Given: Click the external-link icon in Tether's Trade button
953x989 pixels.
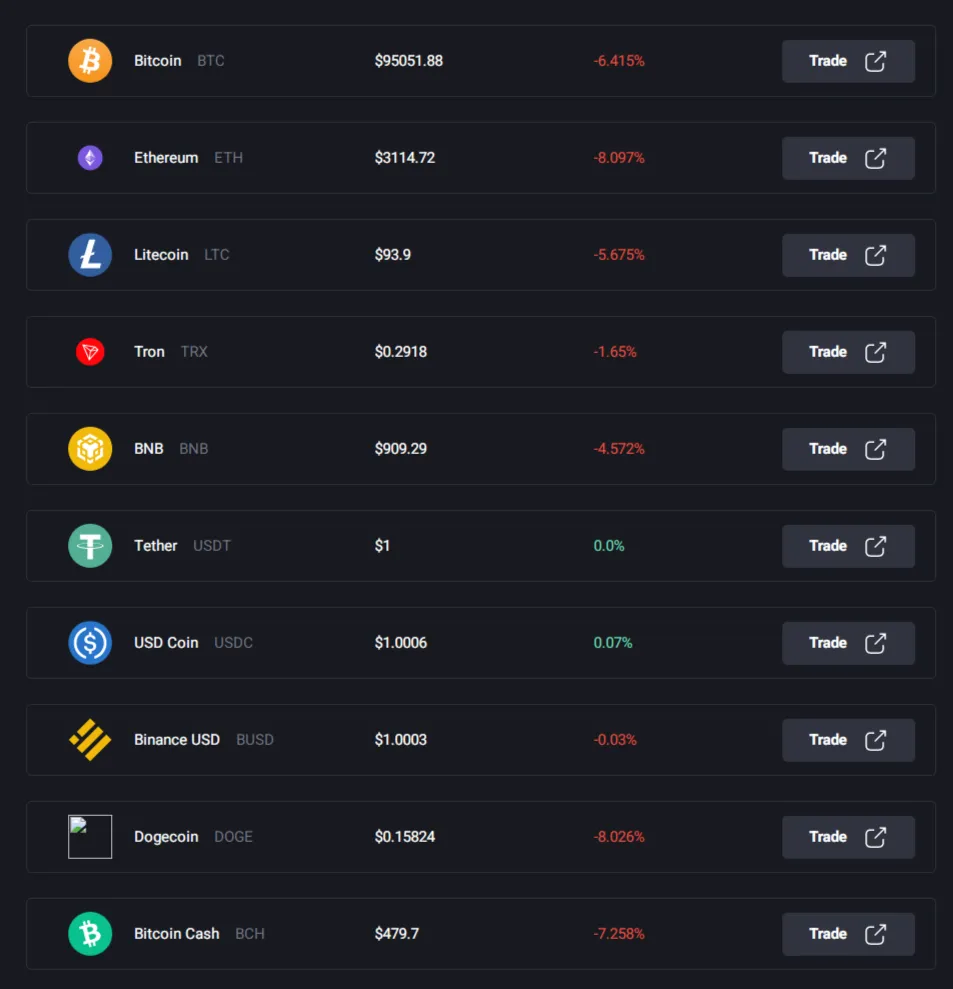Looking at the screenshot, I should click(875, 546).
